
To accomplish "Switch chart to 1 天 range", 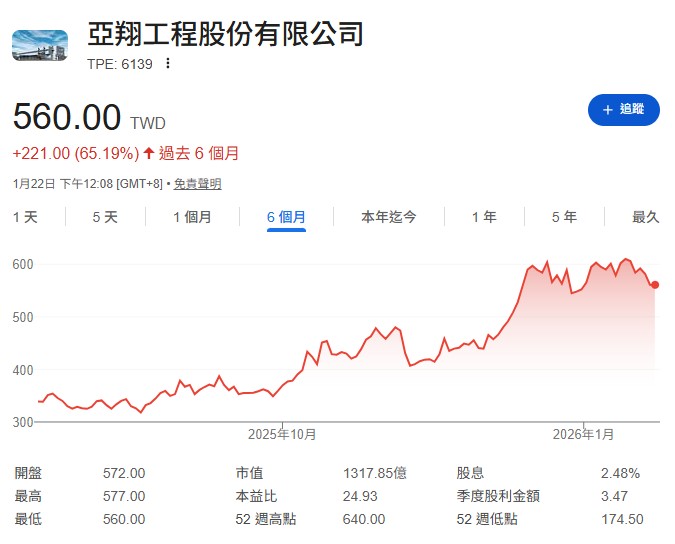I will 25,217.
